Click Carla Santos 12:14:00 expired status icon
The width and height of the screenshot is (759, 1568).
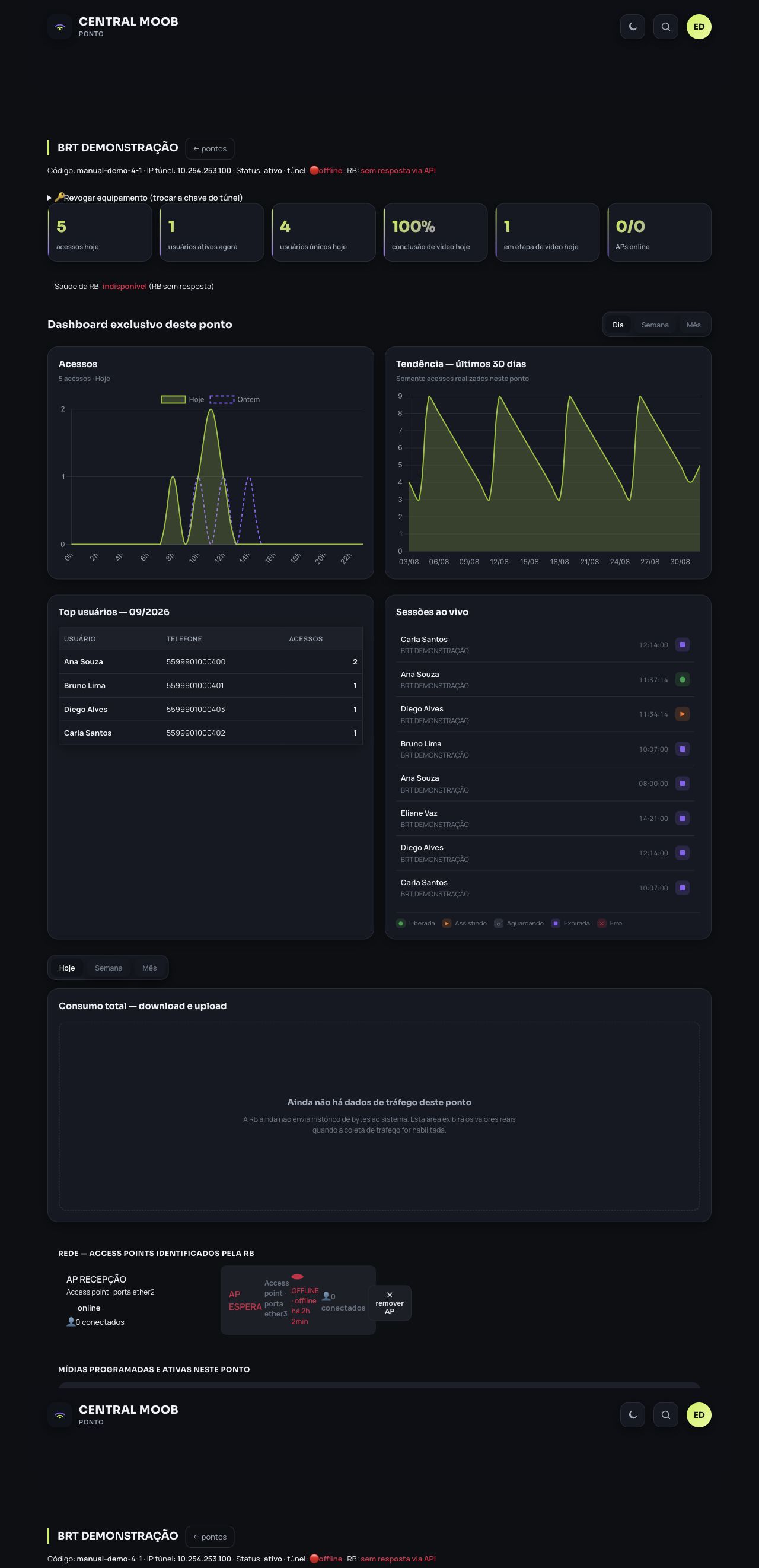click(683, 645)
